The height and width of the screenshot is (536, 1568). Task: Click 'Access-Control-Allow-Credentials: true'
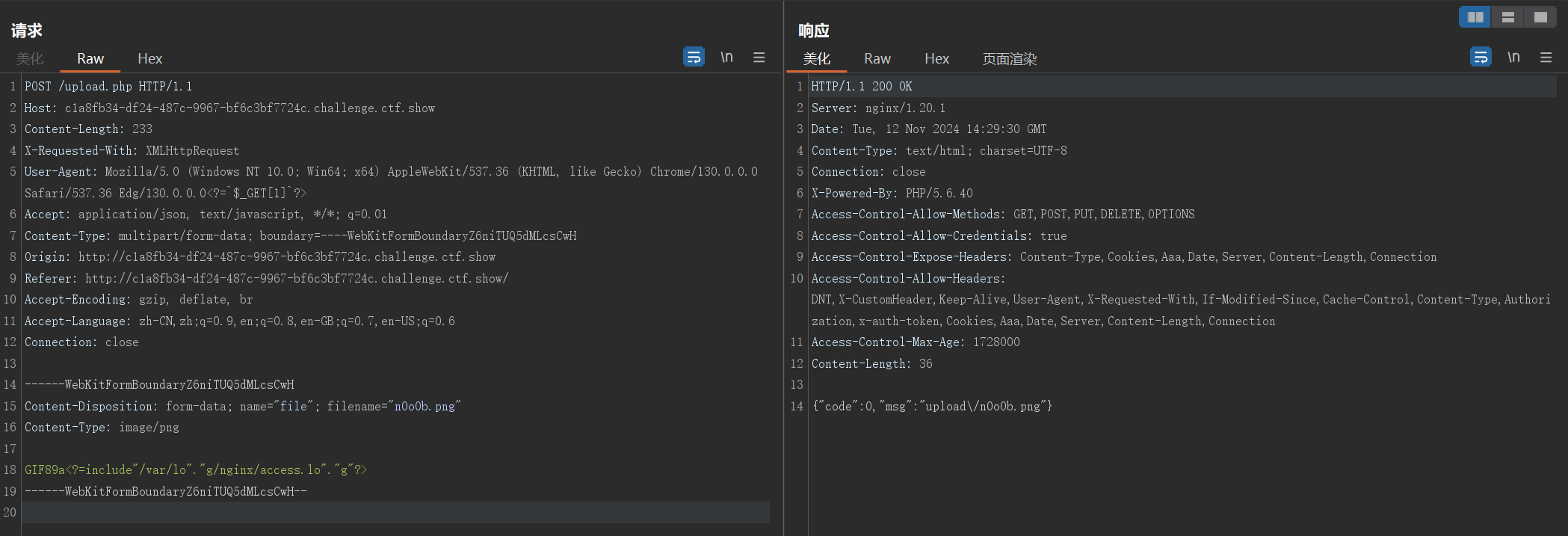coord(939,235)
